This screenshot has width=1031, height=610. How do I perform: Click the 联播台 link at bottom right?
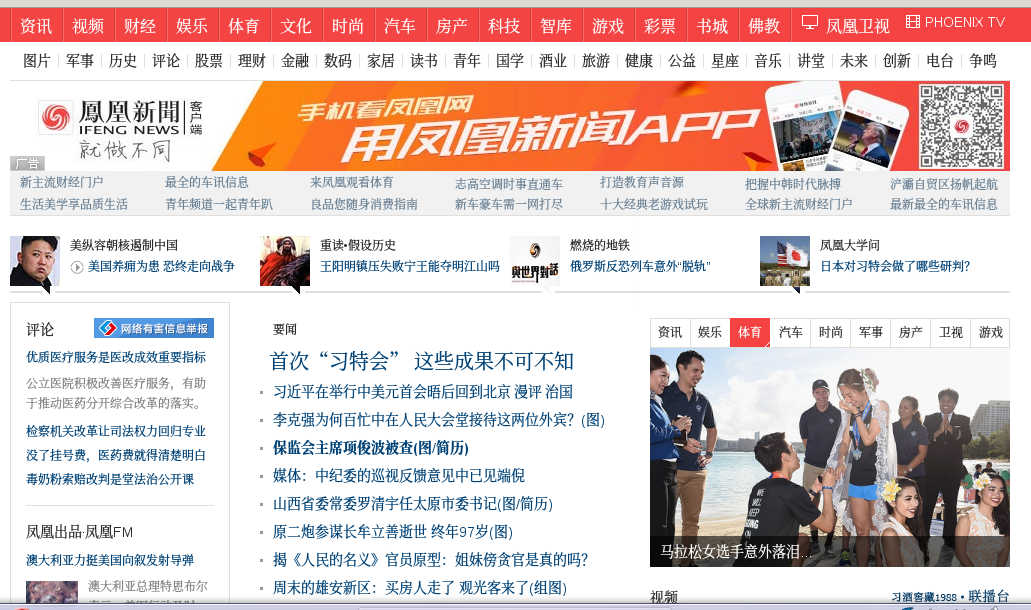pyautogui.click(x=988, y=596)
